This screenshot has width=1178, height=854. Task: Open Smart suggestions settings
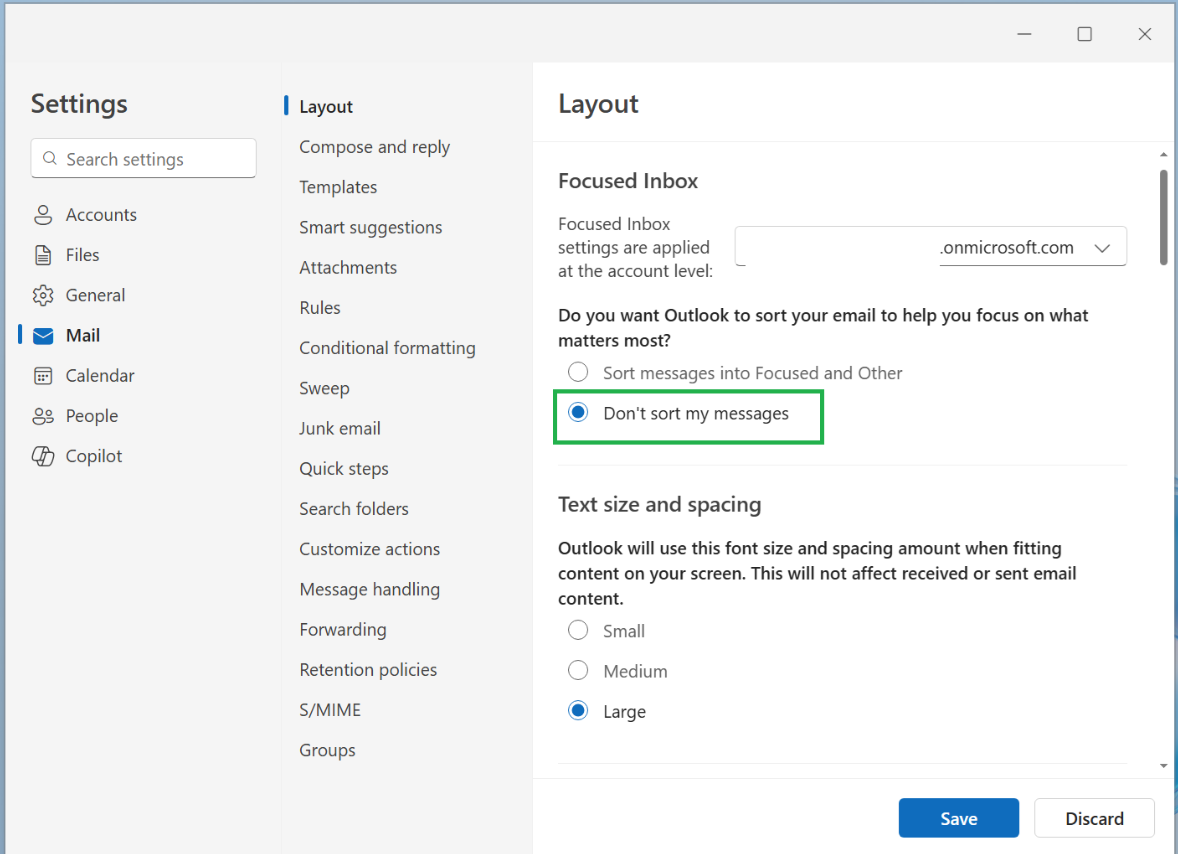pyautogui.click(x=370, y=228)
